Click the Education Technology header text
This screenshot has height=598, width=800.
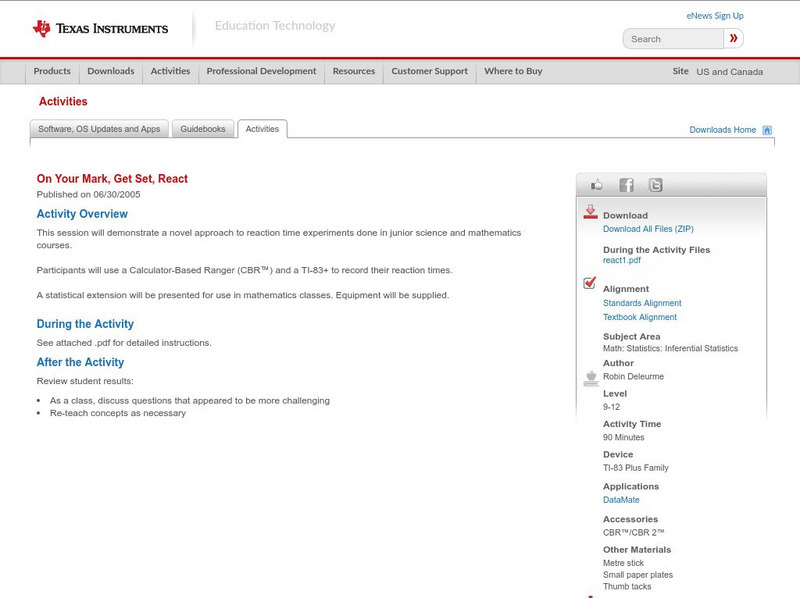coord(275,26)
